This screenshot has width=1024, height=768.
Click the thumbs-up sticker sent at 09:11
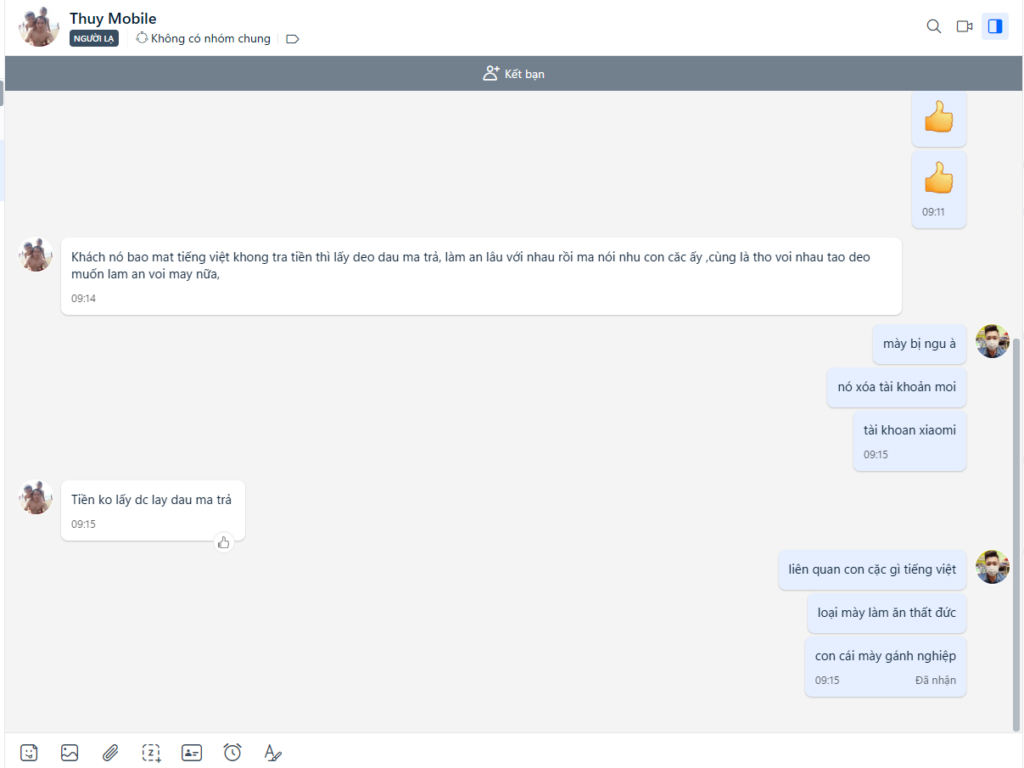click(938, 179)
